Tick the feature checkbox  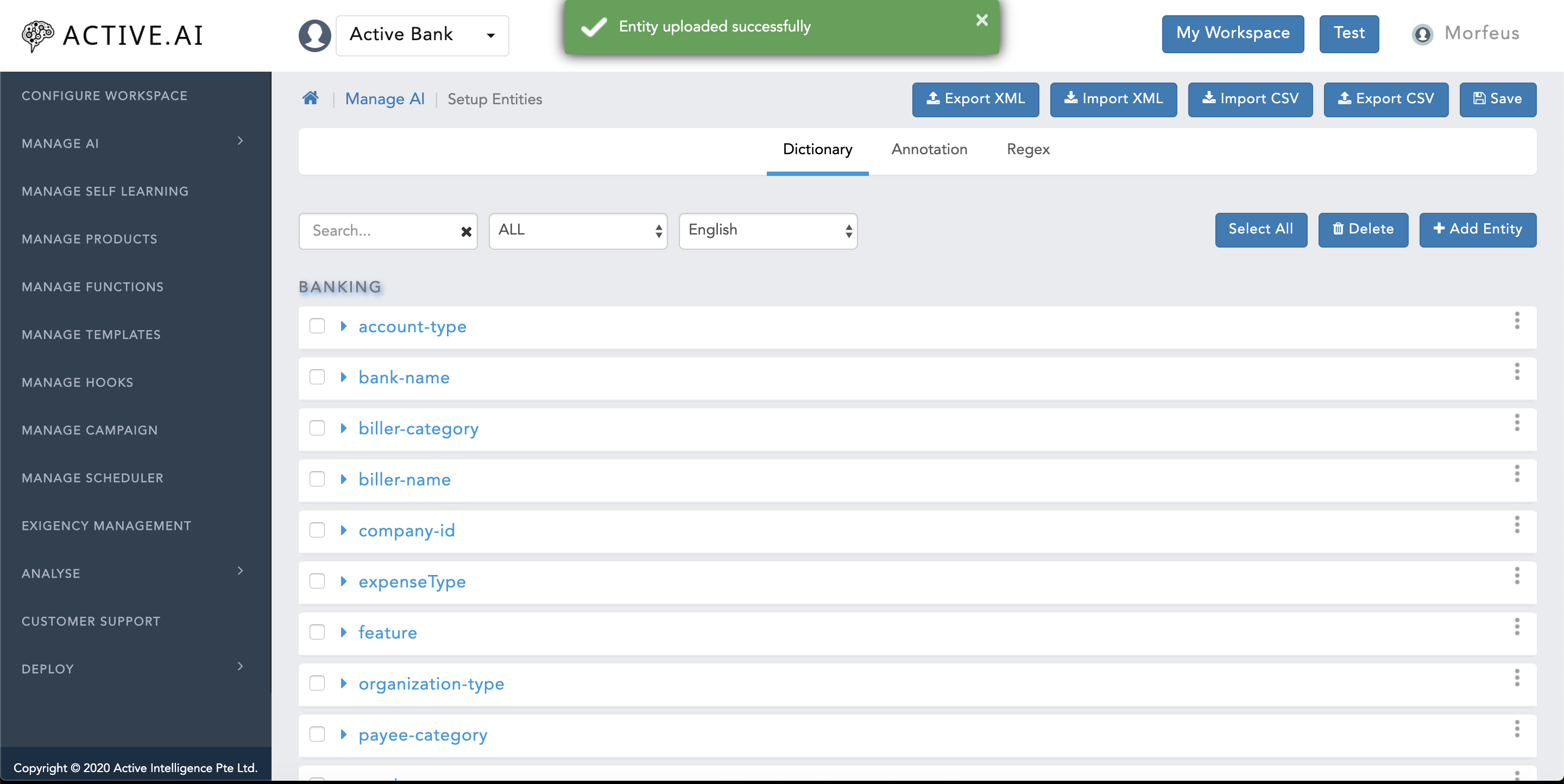tap(317, 631)
